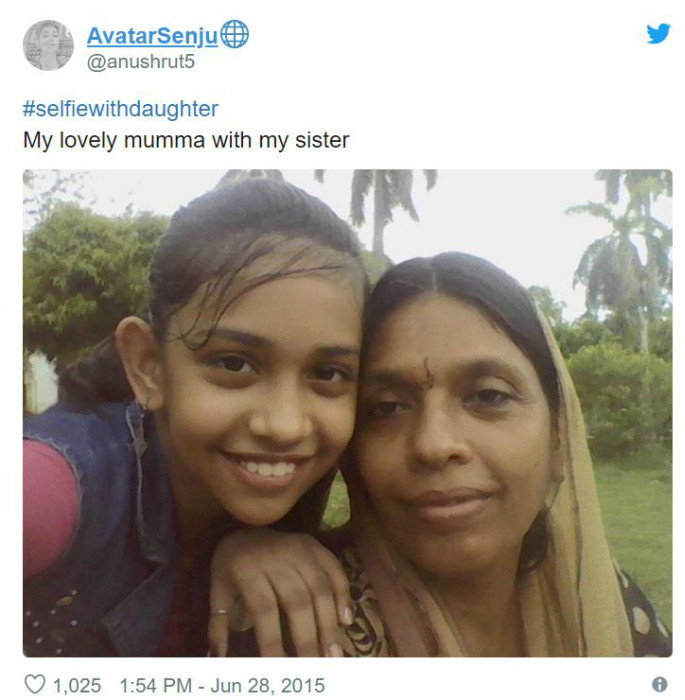685x700 pixels.
Task: Open the #selfiewithdaughter hashtag
Action: pos(120,109)
